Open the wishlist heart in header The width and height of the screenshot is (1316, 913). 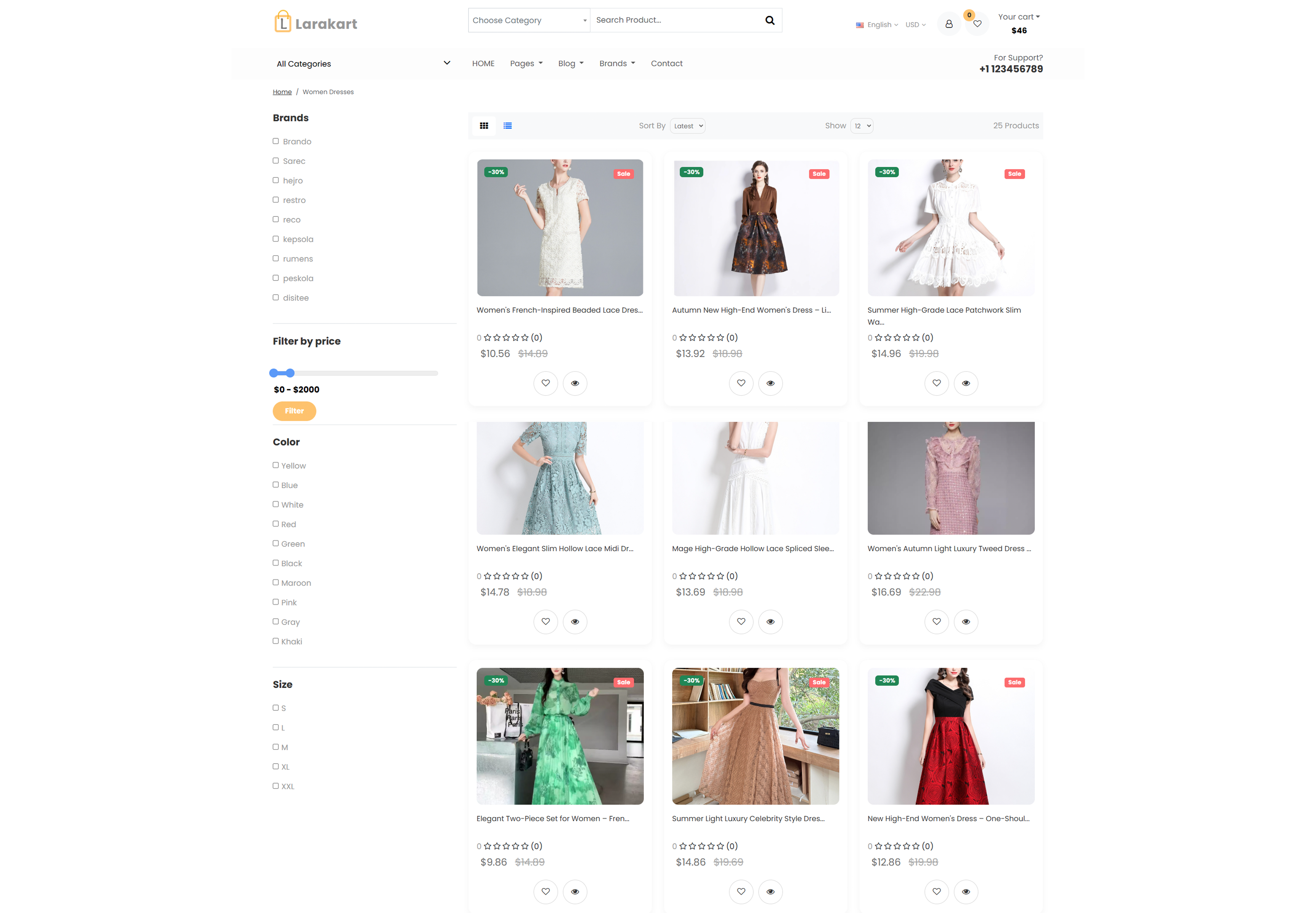point(977,24)
